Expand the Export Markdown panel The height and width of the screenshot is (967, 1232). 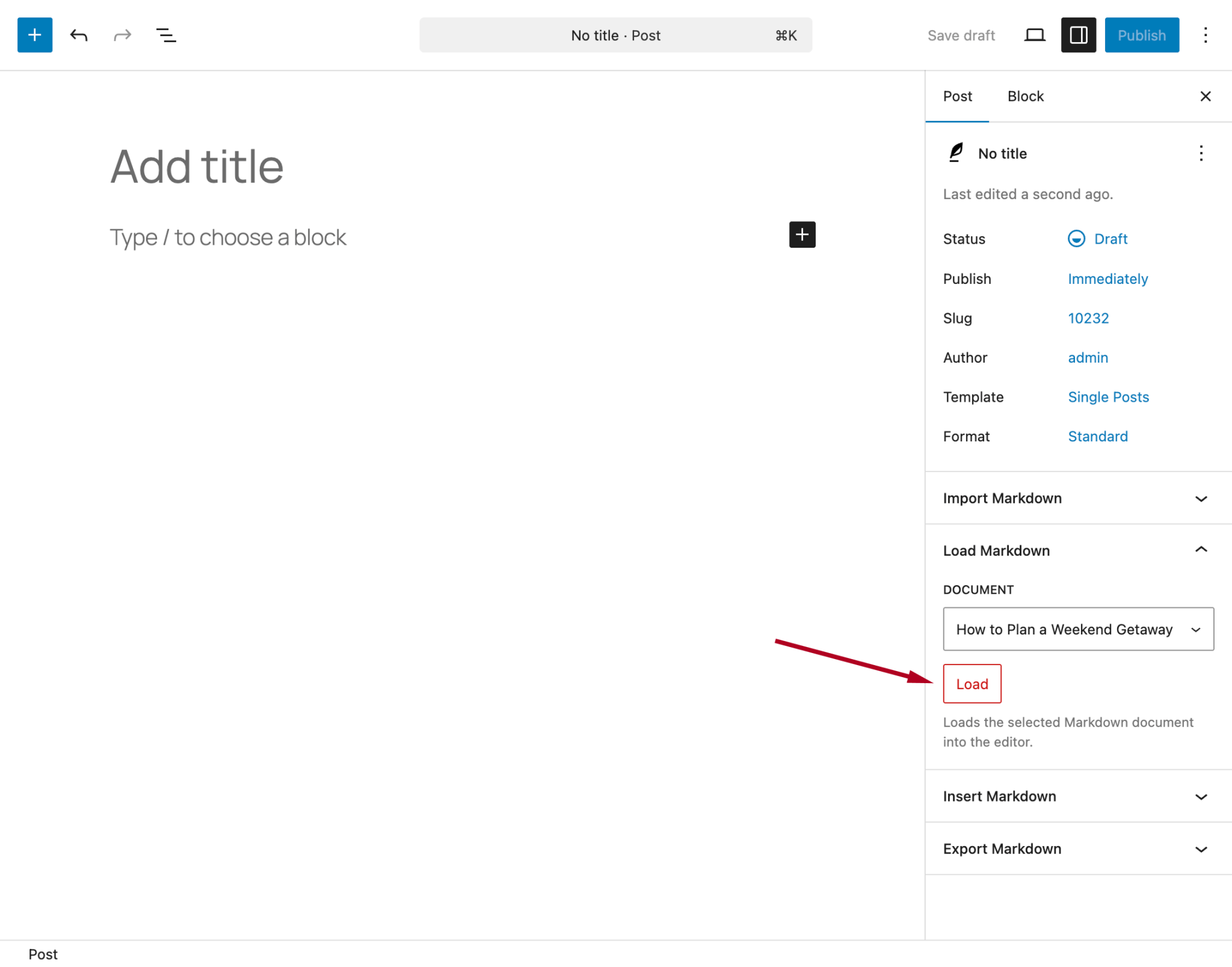coord(1078,849)
